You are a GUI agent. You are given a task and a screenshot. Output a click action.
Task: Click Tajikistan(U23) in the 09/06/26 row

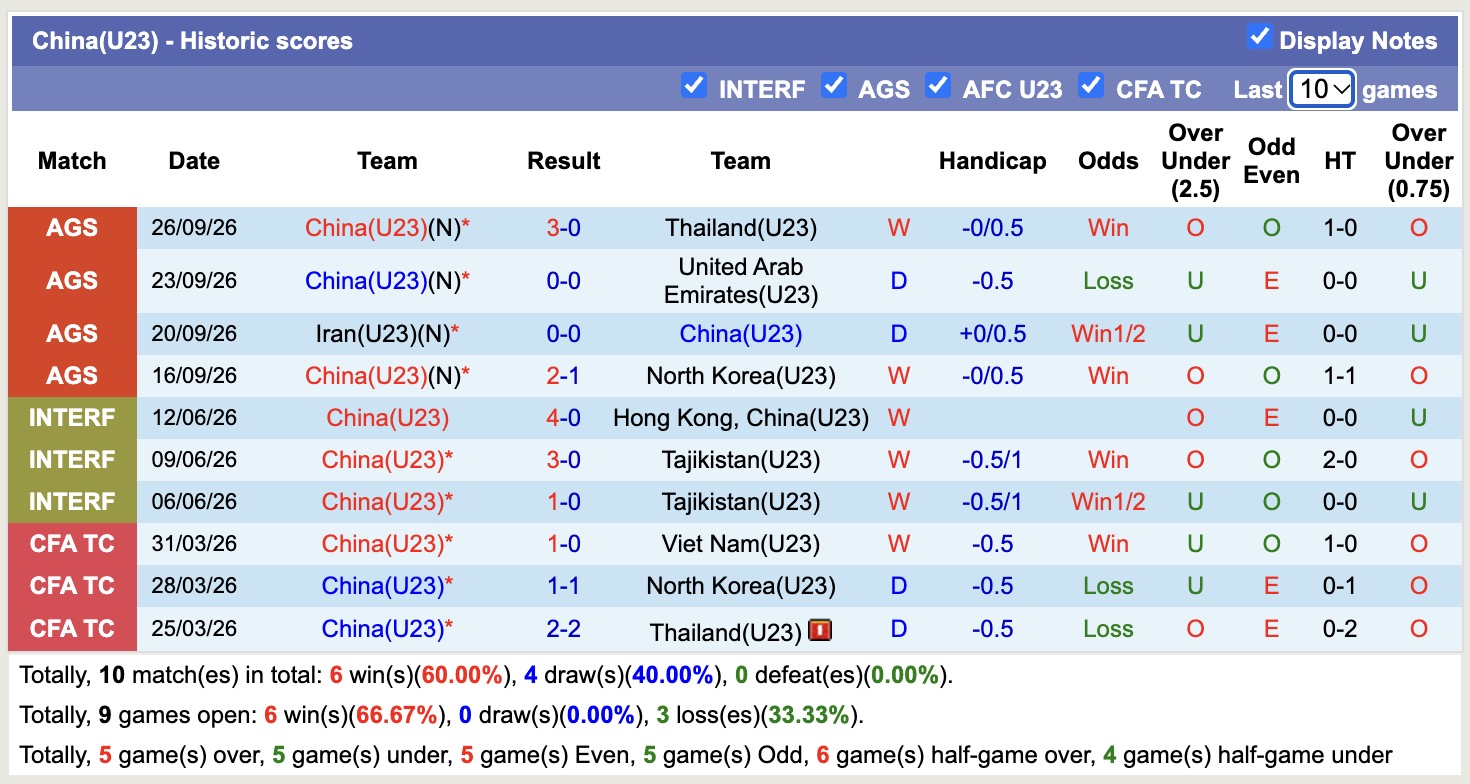click(x=741, y=460)
